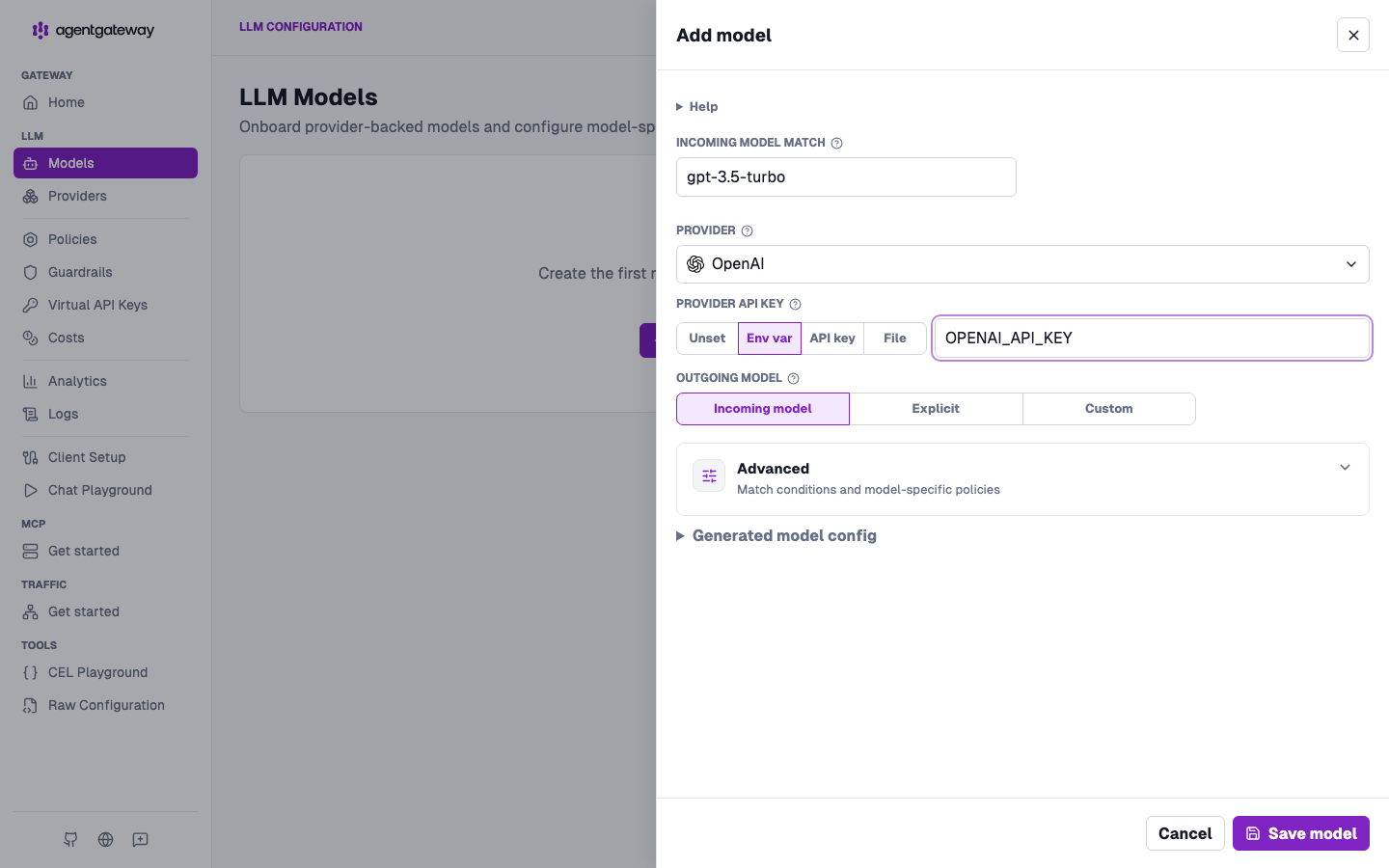Open Virtual API Keys from sidebar
The height and width of the screenshot is (868, 1389).
(105, 305)
